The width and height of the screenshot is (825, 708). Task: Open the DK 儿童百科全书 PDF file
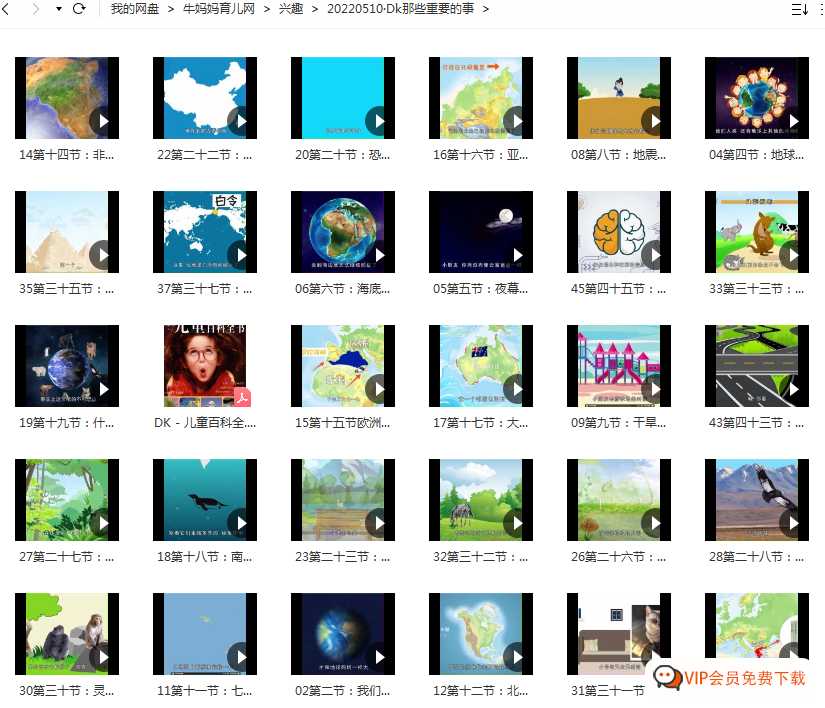[205, 366]
